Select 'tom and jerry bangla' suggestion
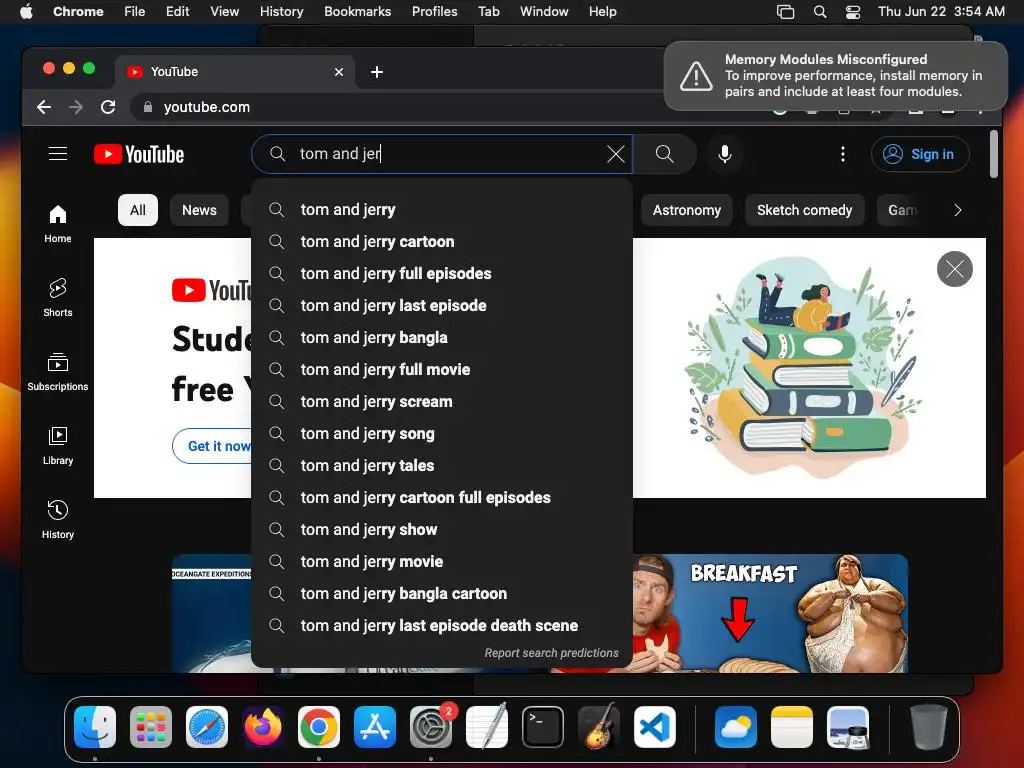This screenshot has height=768, width=1024. [x=442, y=338]
